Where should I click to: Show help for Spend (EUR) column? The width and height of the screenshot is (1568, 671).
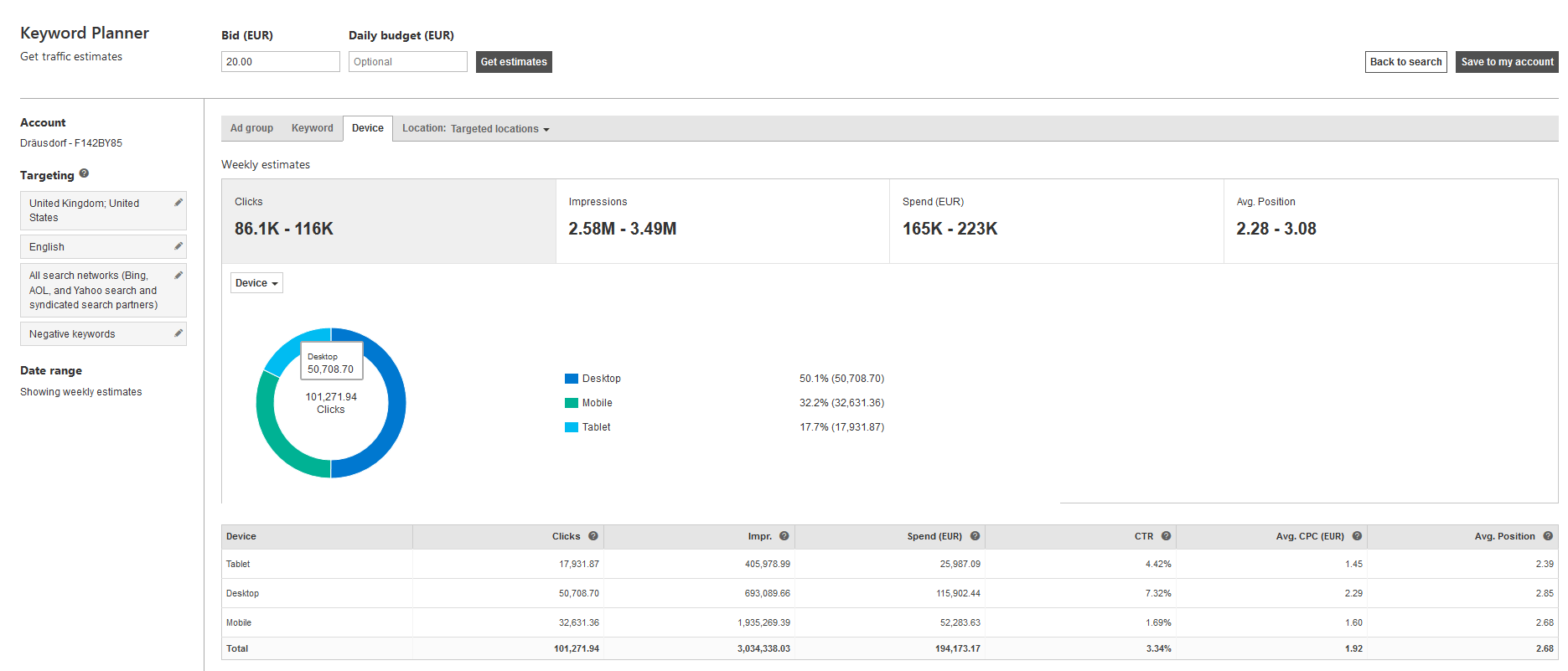975,536
